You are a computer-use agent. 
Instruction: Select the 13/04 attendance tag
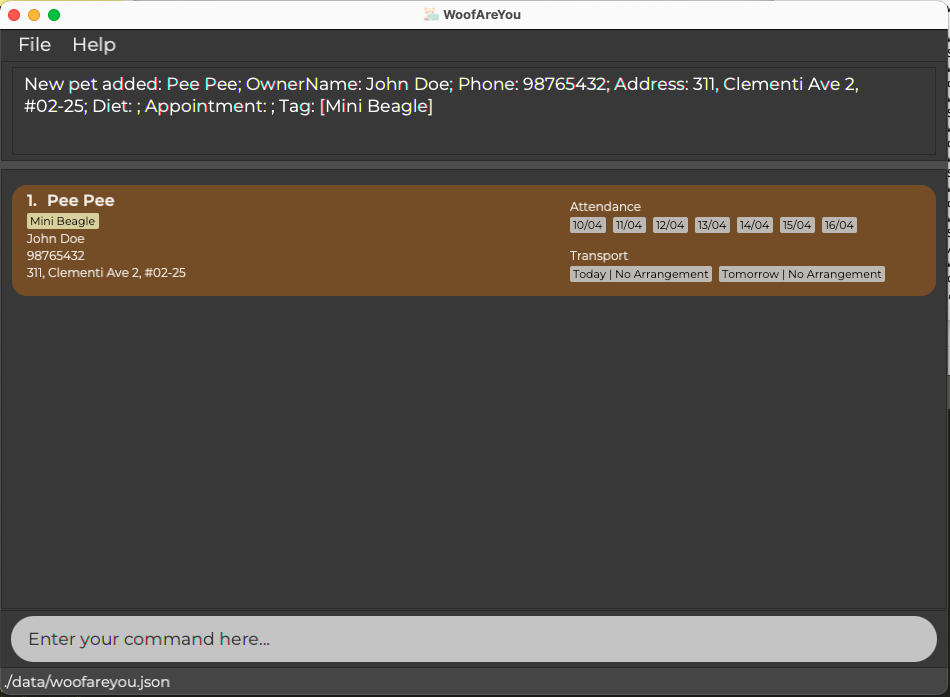(712, 225)
